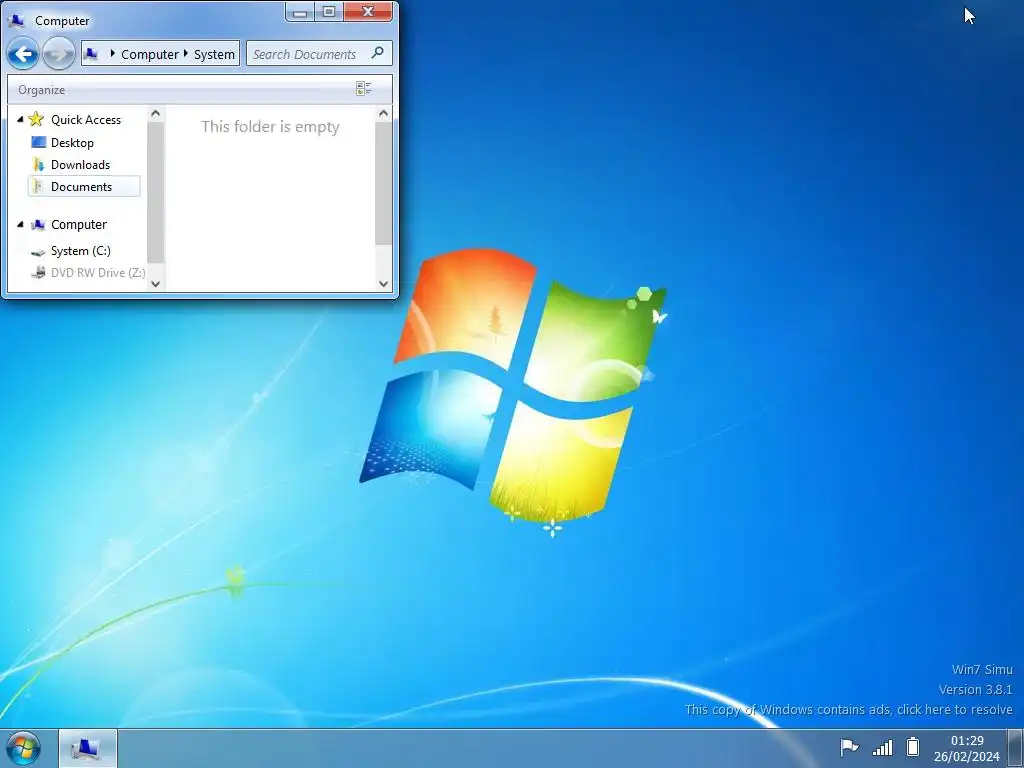Click the title bar Computer icon

click(16, 20)
